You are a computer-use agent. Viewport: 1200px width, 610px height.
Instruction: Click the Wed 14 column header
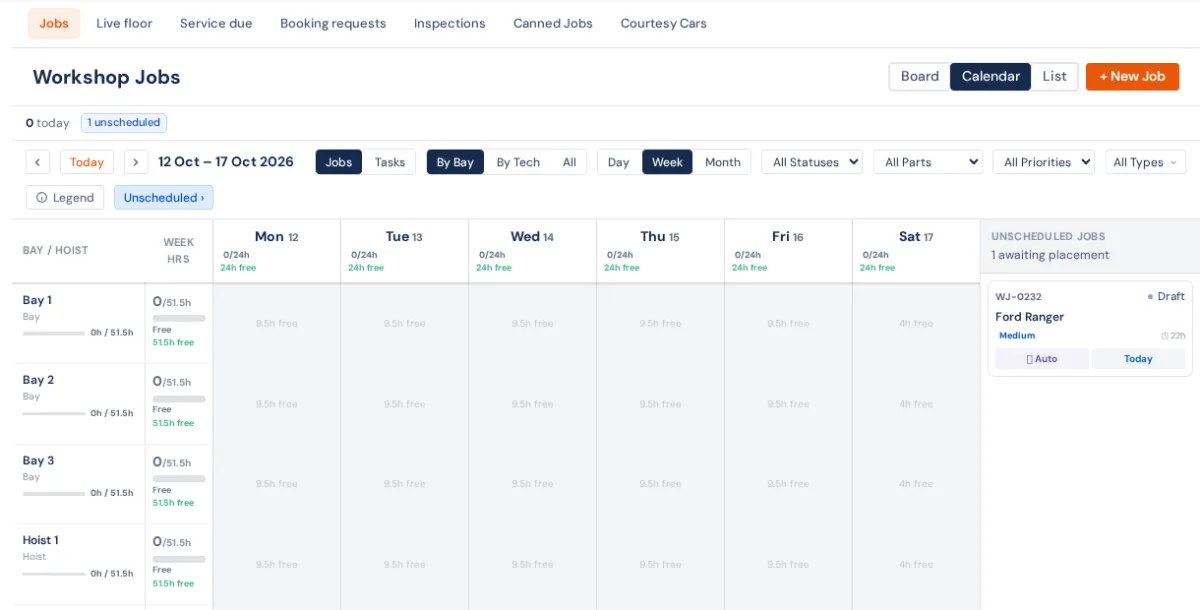tap(533, 250)
